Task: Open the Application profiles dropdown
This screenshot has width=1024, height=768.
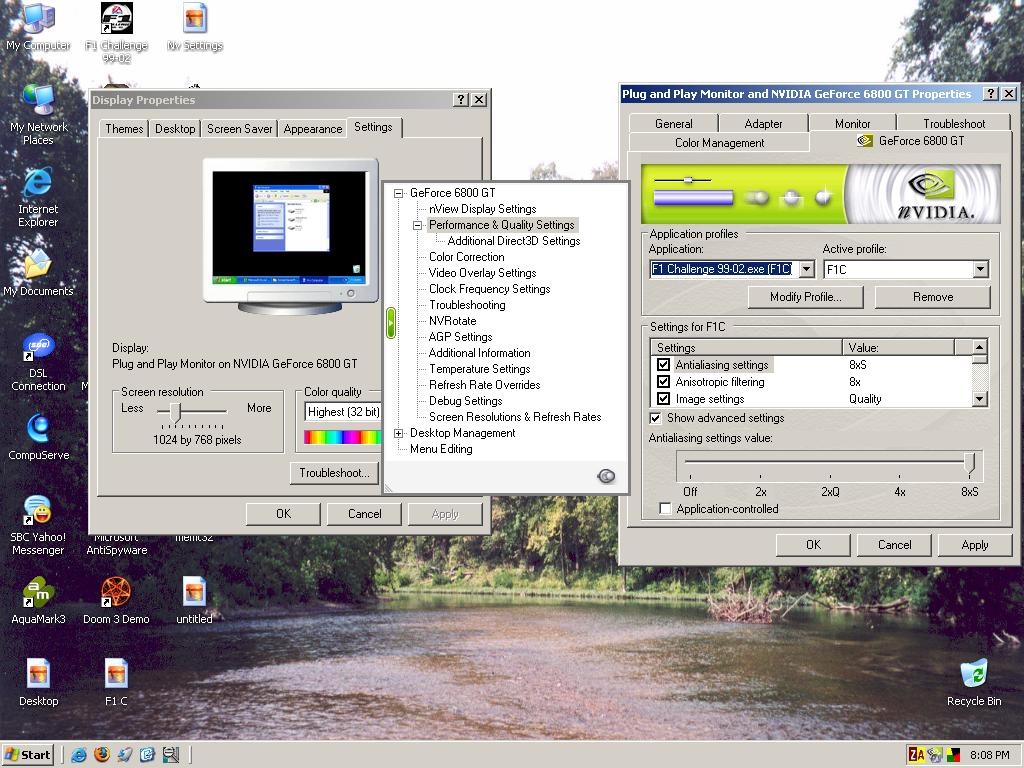Action: 806,269
